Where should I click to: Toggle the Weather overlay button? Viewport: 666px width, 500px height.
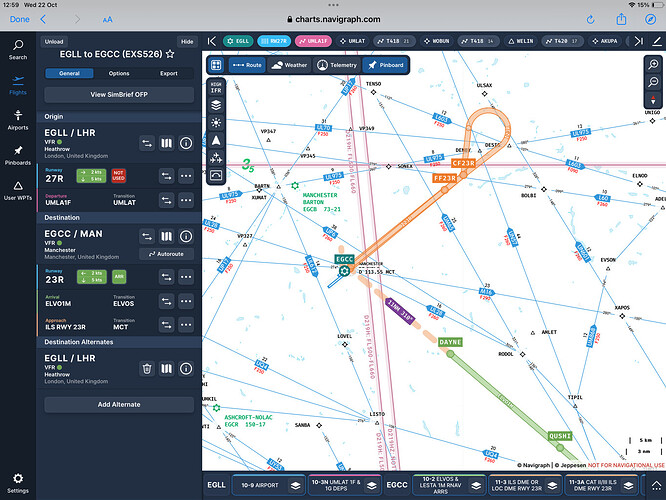pos(289,65)
